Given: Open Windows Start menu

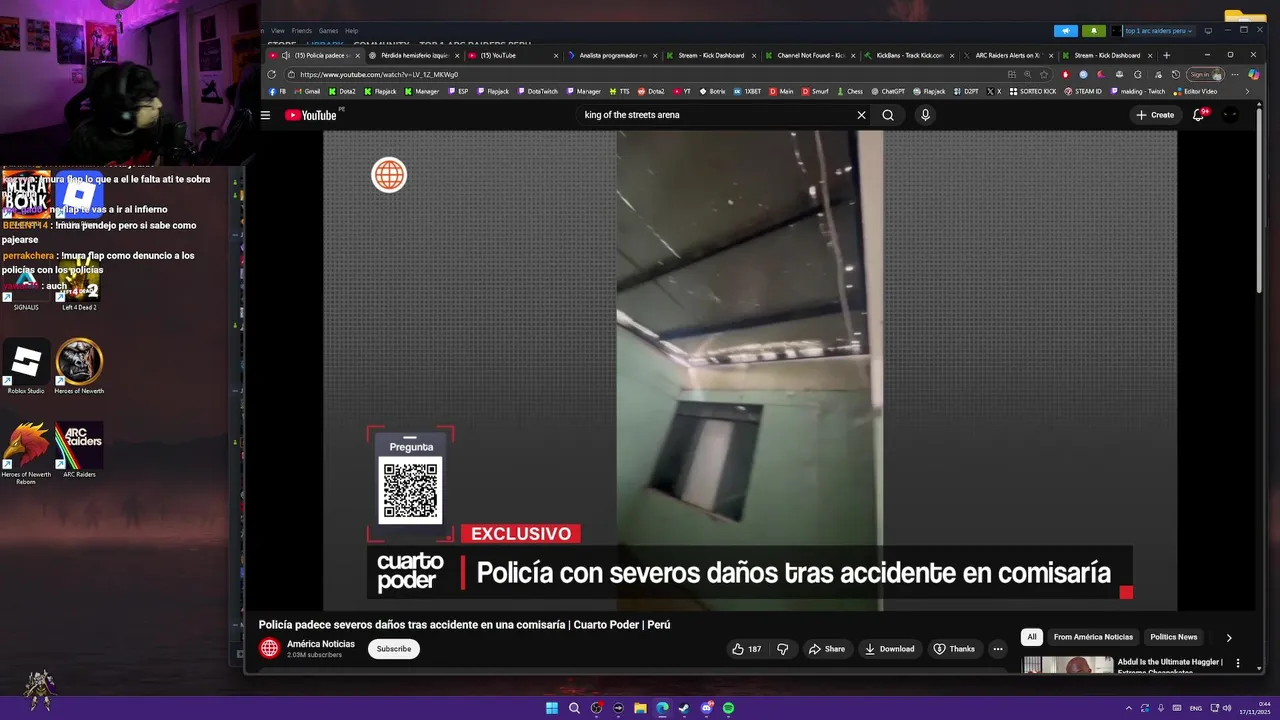Looking at the screenshot, I should coord(552,708).
